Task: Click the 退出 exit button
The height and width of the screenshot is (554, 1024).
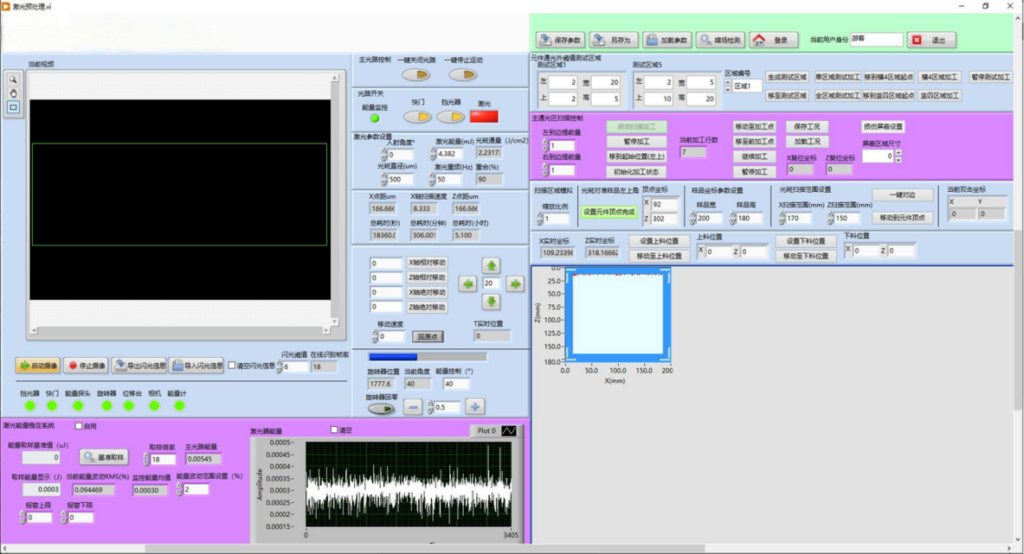Action: 933,40
